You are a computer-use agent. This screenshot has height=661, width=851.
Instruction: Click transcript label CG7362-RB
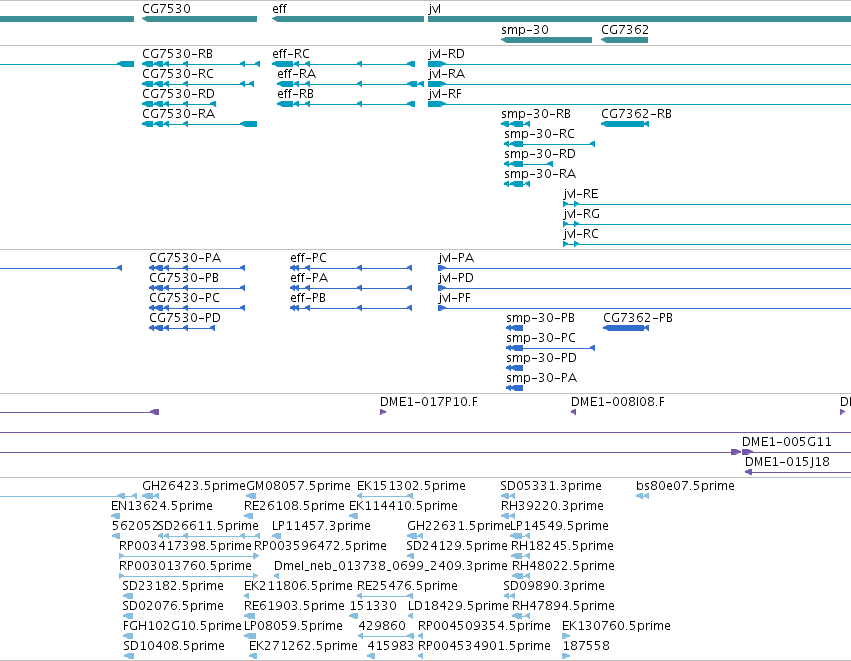636,114
